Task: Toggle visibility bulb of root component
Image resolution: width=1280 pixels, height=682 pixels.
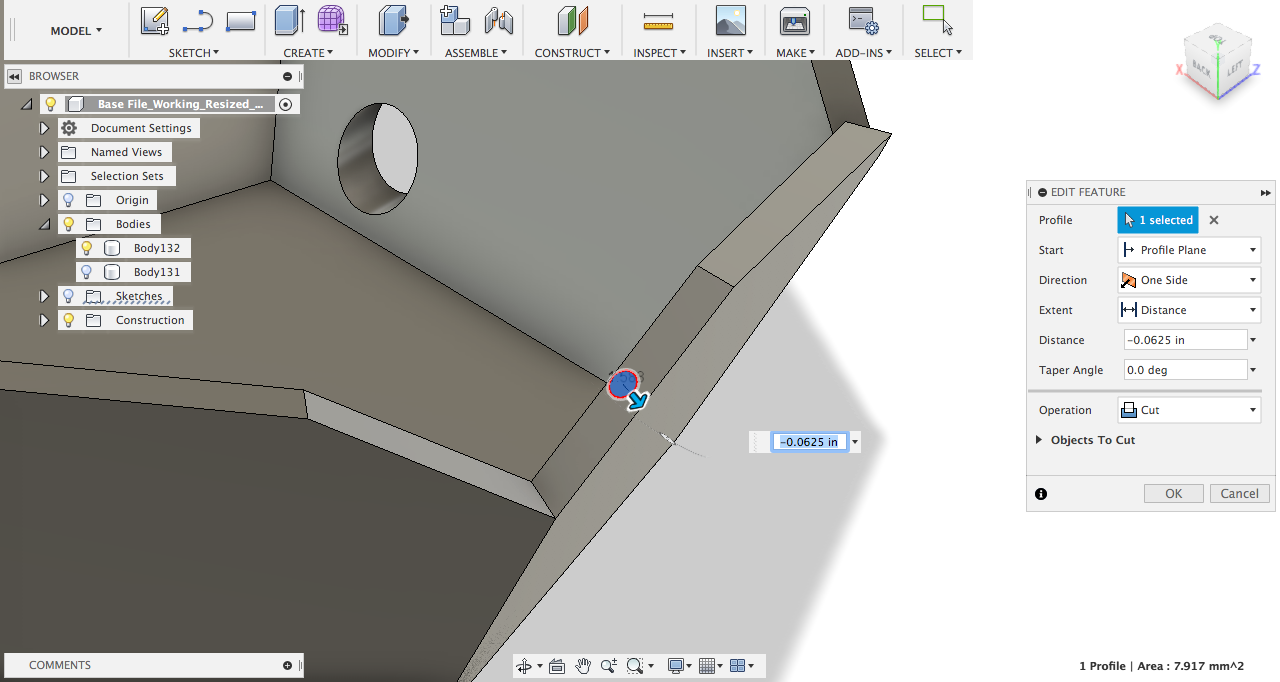Action: point(50,104)
